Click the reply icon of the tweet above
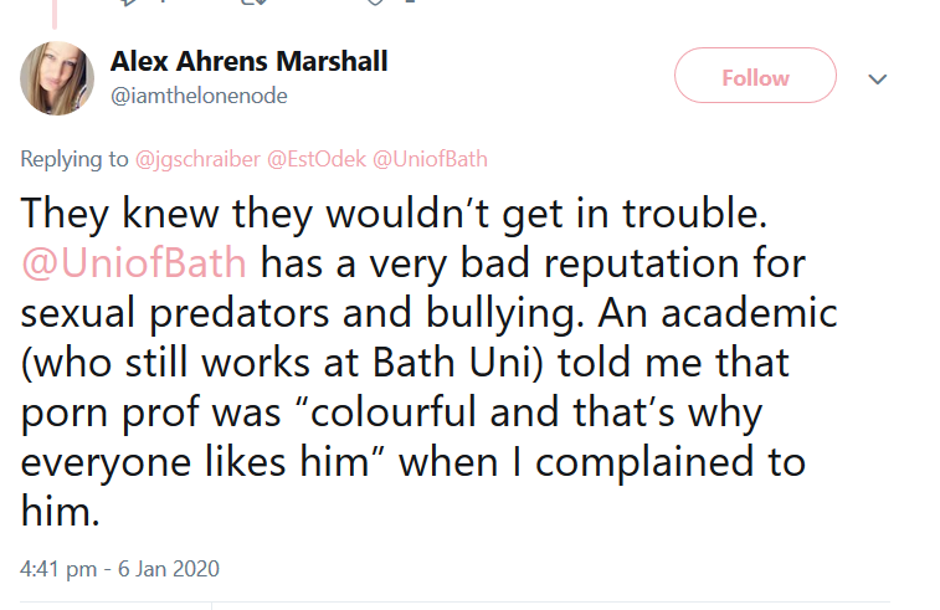This screenshot has height=610, width=940. click(x=125, y=2)
